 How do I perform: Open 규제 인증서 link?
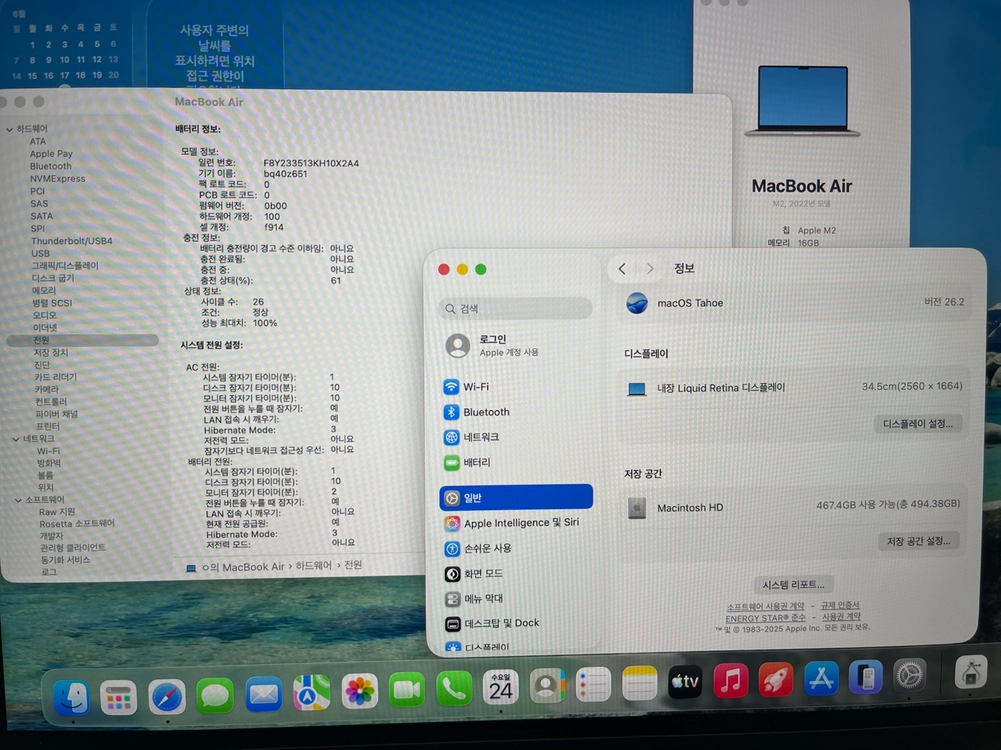tap(840, 605)
